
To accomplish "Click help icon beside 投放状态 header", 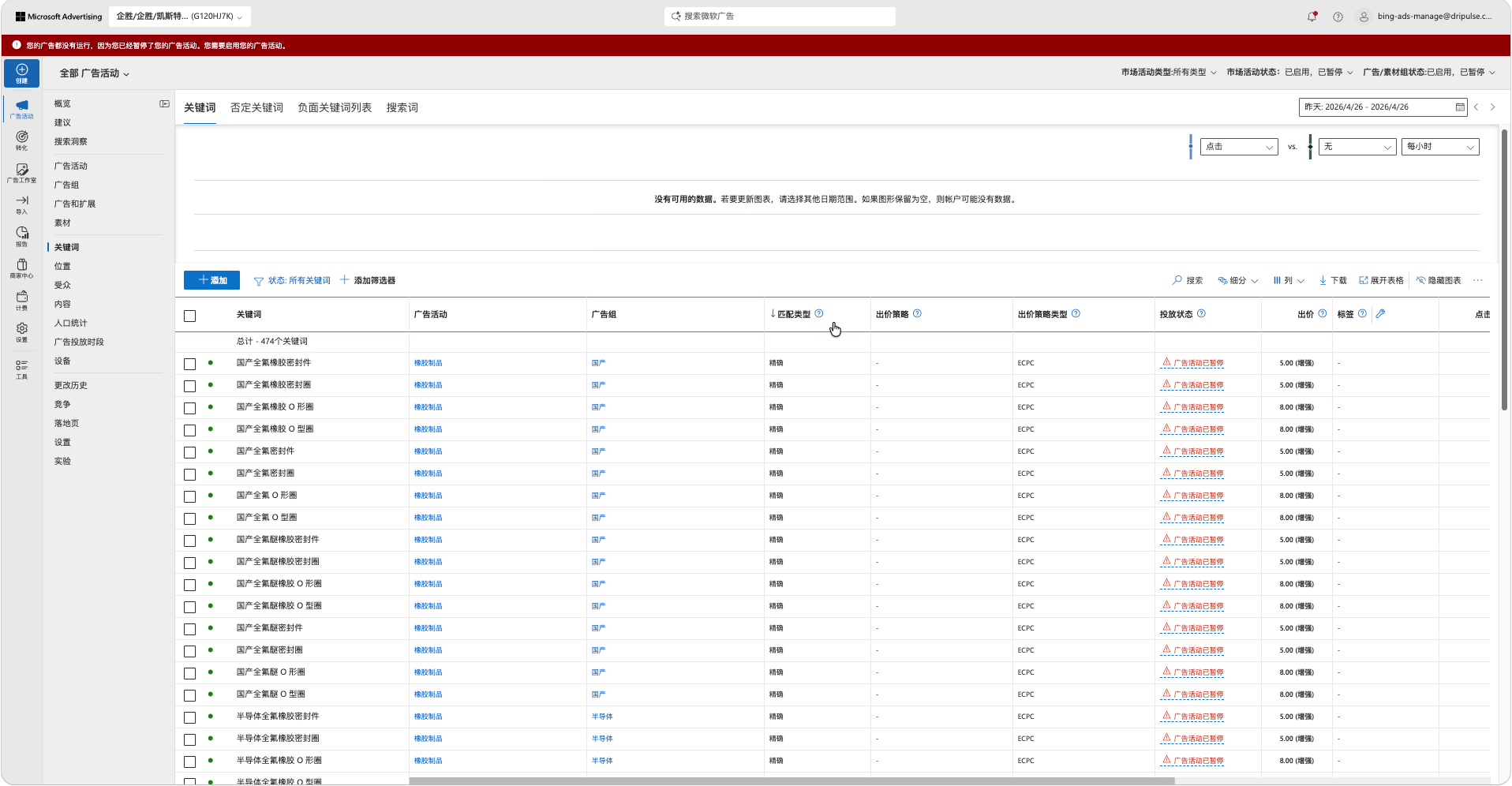I will tap(1201, 313).
